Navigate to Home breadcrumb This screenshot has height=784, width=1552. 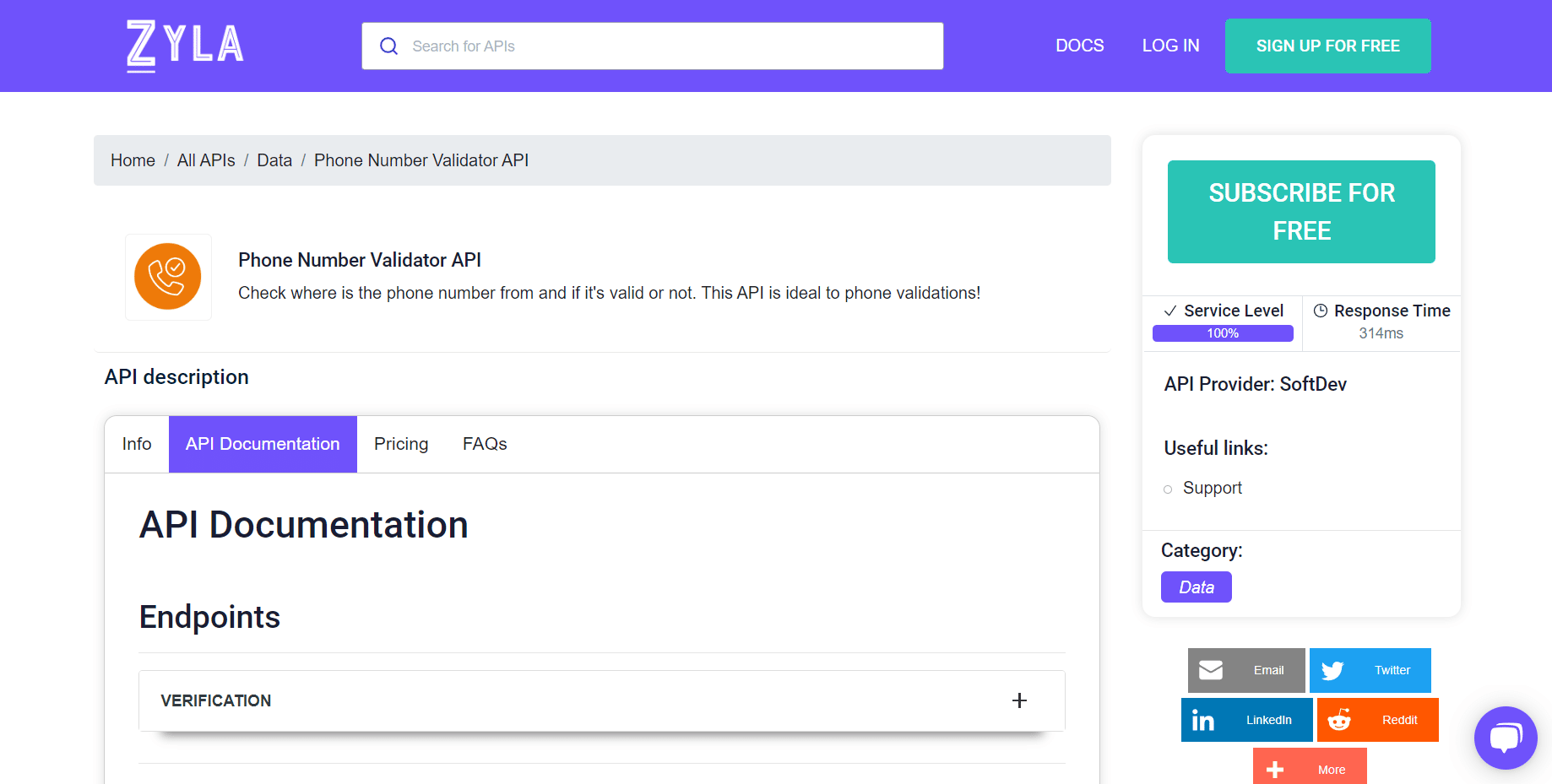coord(133,160)
